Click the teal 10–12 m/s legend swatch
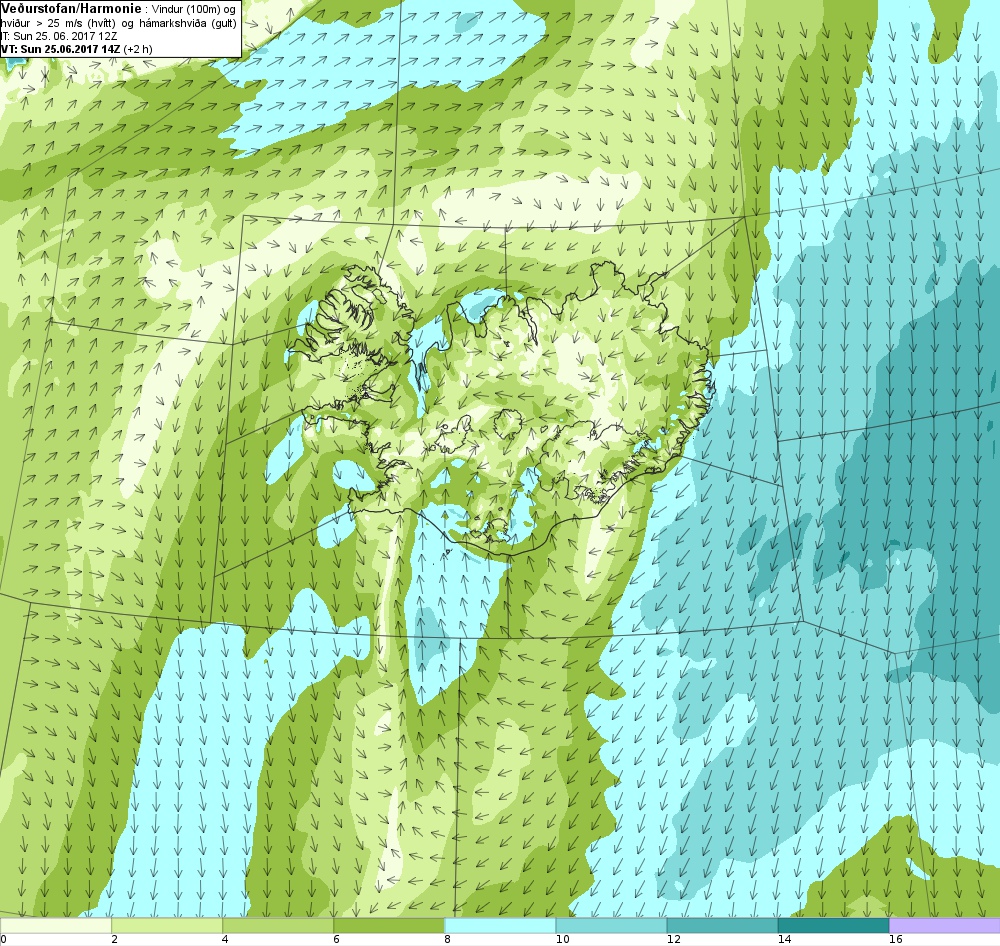Image resolution: width=1000 pixels, height=946 pixels. coord(611,925)
